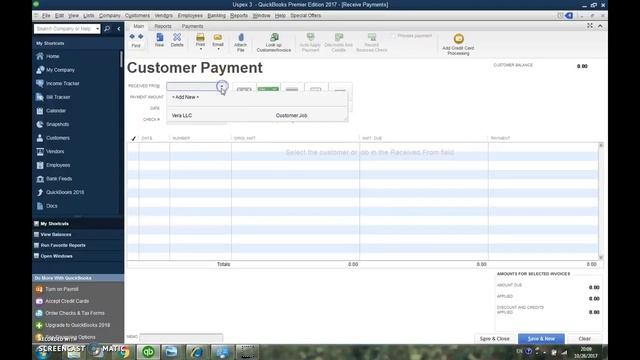
Task: Go to previous payment with Find left arrow
Action: 132,37
